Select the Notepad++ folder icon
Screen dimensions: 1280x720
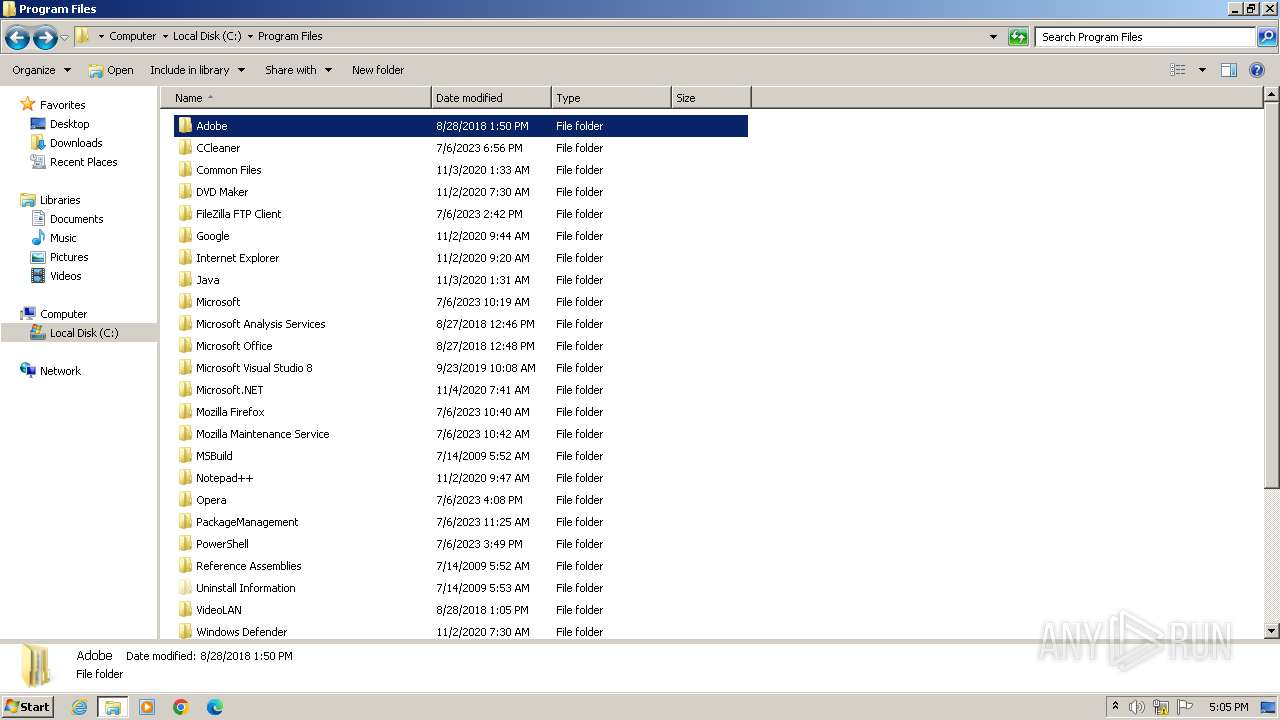click(185, 478)
